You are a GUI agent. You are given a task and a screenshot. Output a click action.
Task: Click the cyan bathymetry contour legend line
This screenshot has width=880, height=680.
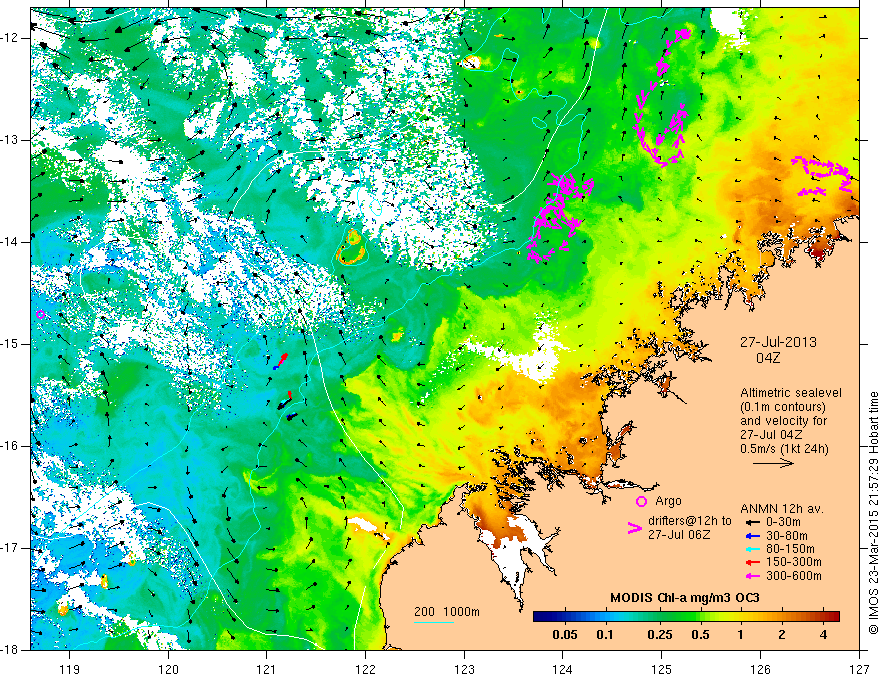click(x=434, y=622)
